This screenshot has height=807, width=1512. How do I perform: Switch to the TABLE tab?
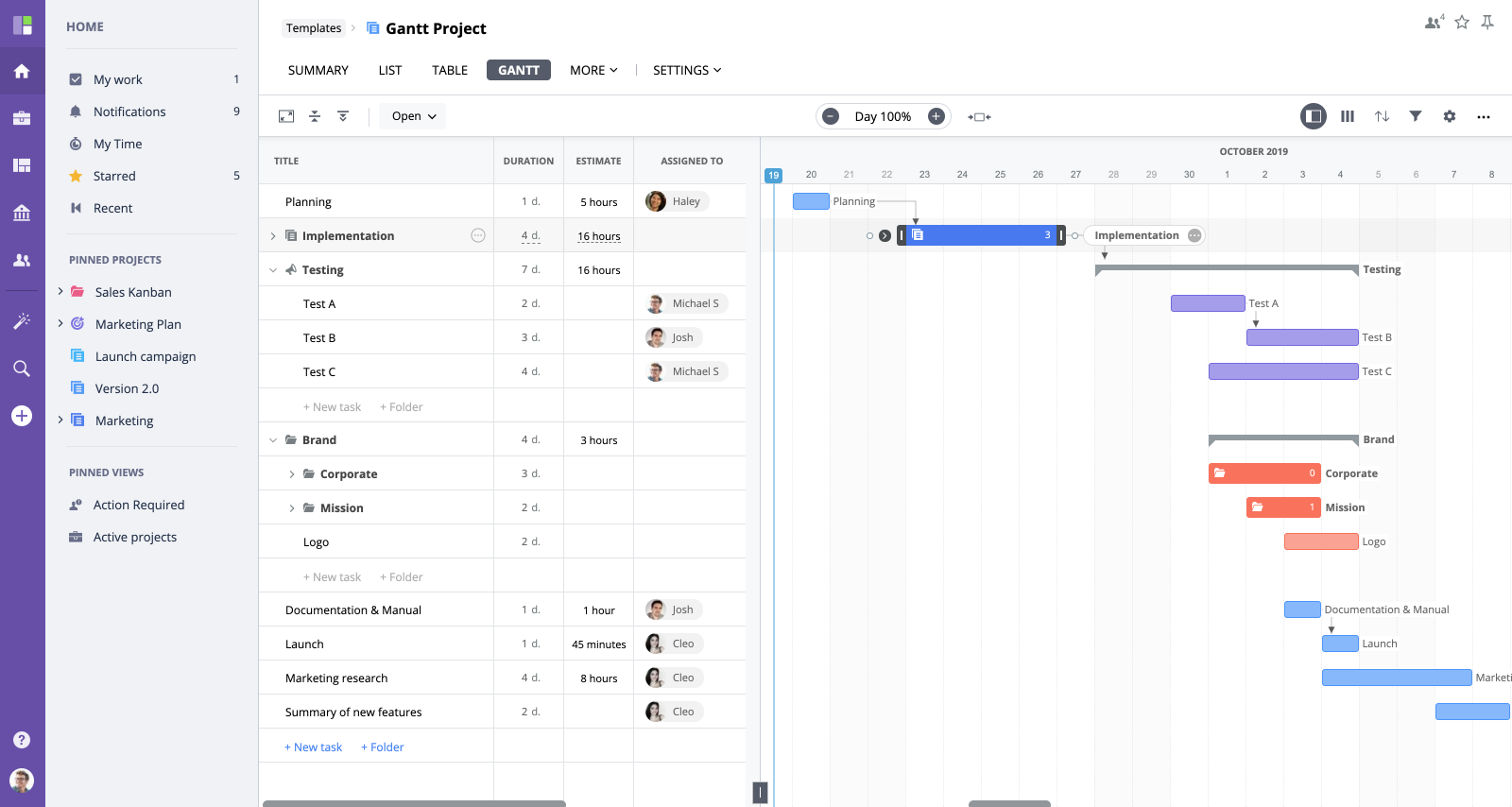pyautogui.click(x=450, y=70)
